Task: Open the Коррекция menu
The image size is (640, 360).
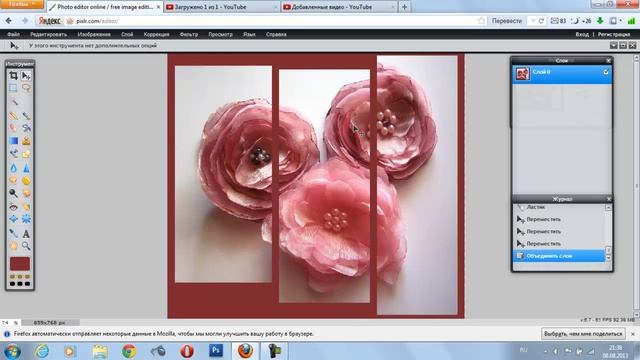Action: pyautogui.click(x=156, y=34)
